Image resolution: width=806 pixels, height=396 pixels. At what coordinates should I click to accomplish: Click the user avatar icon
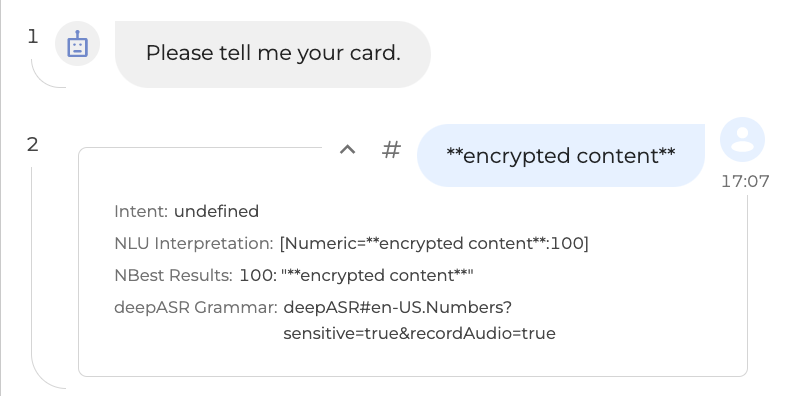(x=742, y=139)
